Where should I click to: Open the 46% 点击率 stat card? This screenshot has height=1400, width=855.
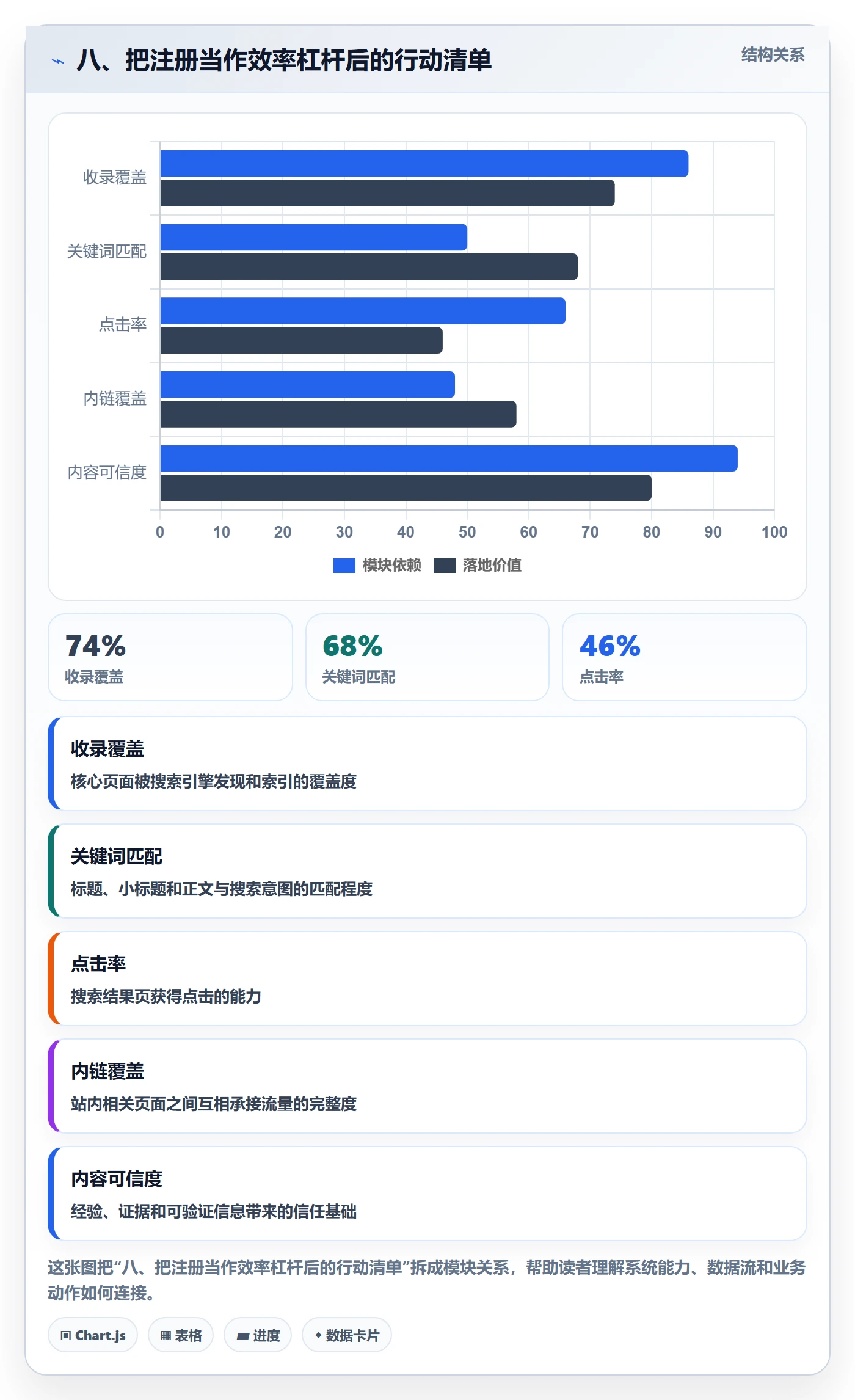(x=684, y=657)
